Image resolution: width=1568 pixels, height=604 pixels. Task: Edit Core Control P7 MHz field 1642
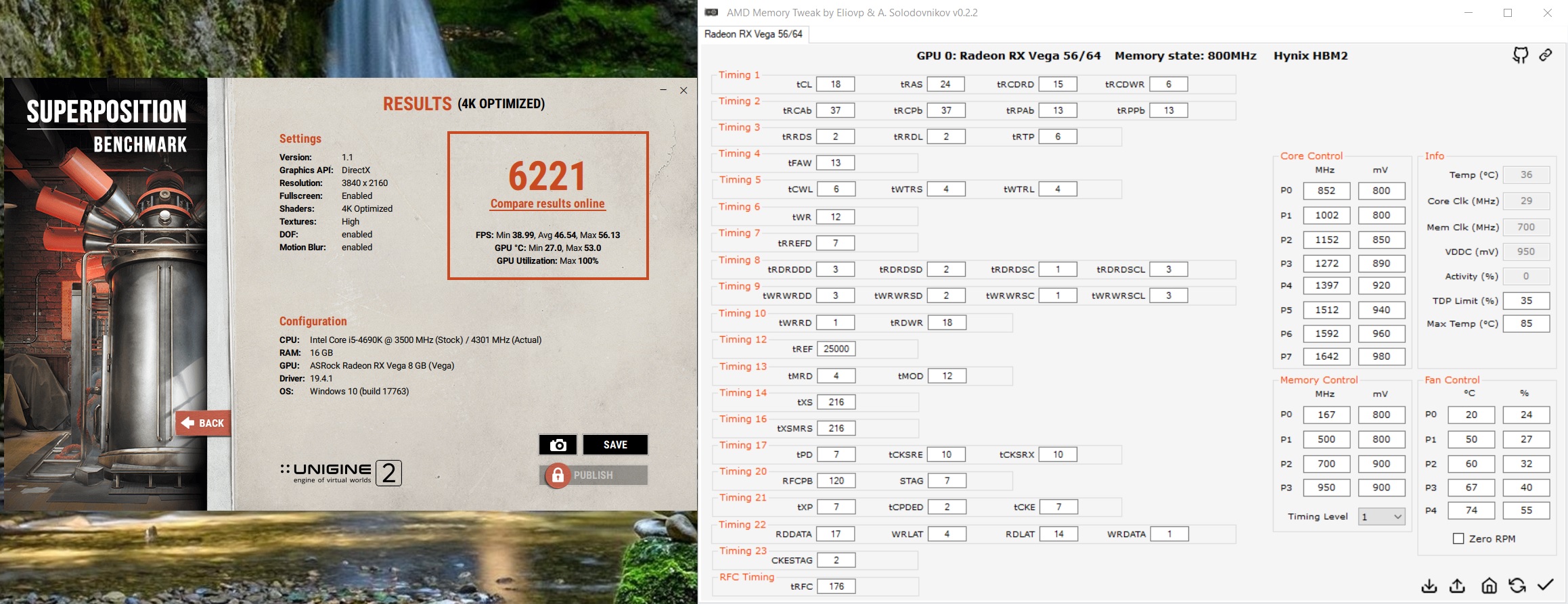point(1326,356)
